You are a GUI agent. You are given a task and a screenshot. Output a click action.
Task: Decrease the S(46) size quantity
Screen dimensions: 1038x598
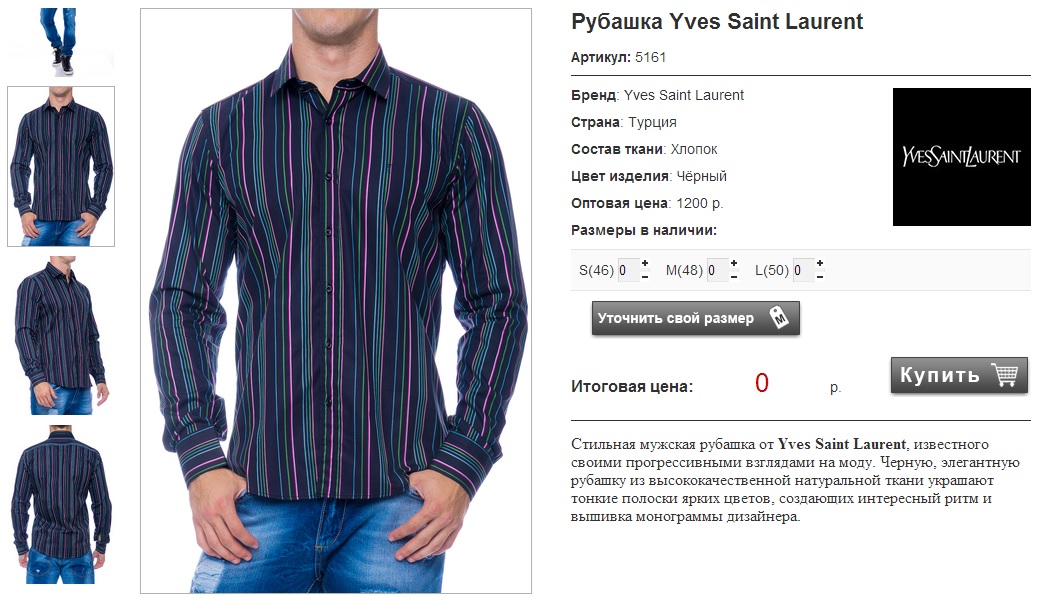(x=645, y=277)
